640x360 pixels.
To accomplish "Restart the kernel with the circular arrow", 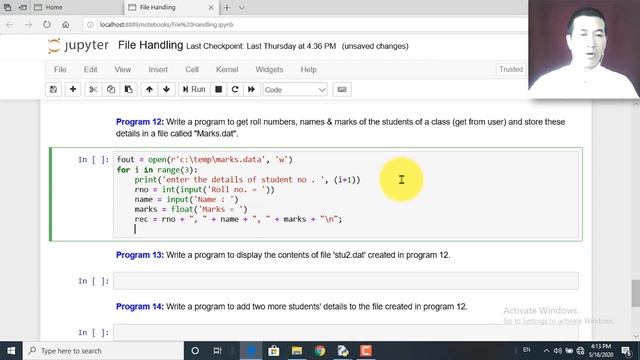I will [235, 89].
